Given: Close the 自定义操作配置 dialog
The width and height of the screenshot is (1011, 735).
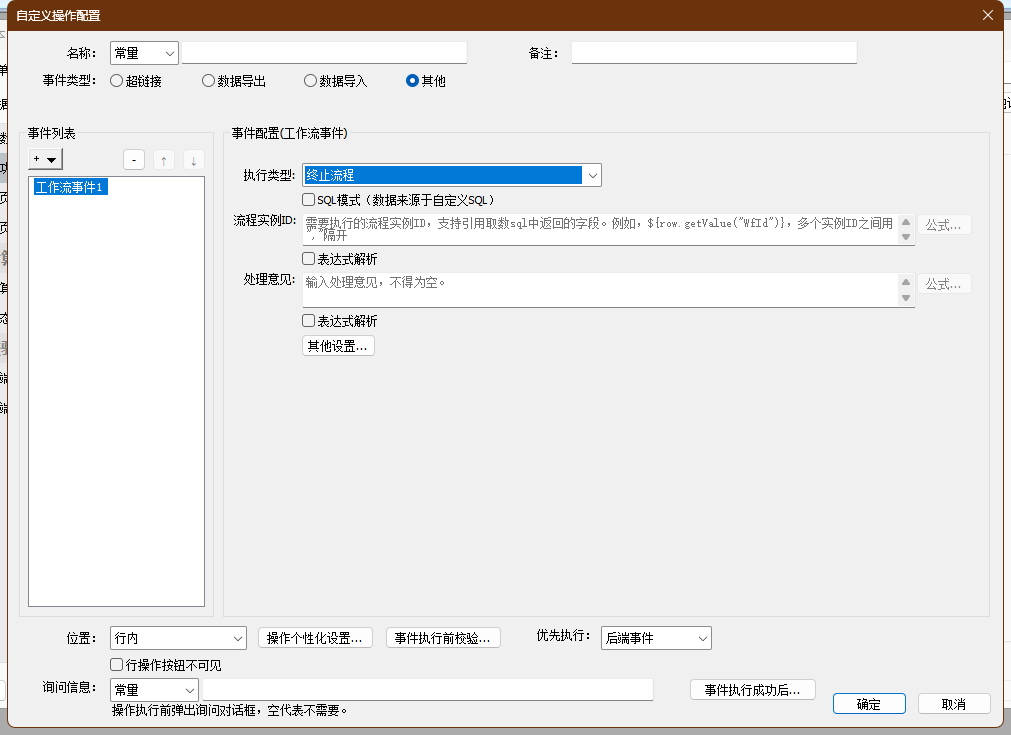Looking at the screenshot, I should click(x=988, y=15).
